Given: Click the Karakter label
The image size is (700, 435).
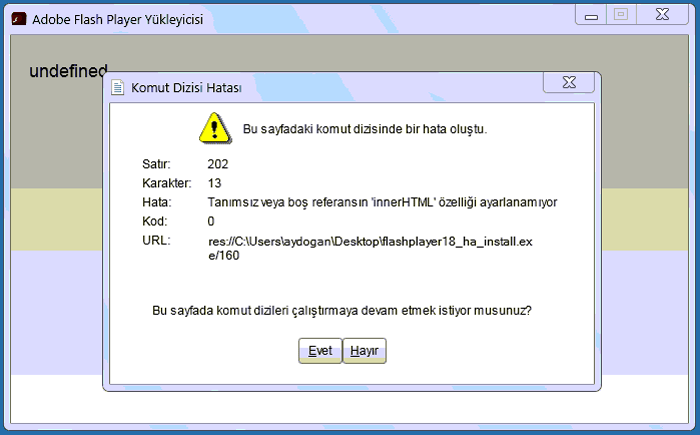Looking at the screenshot, I should click(x=167, y=183).
